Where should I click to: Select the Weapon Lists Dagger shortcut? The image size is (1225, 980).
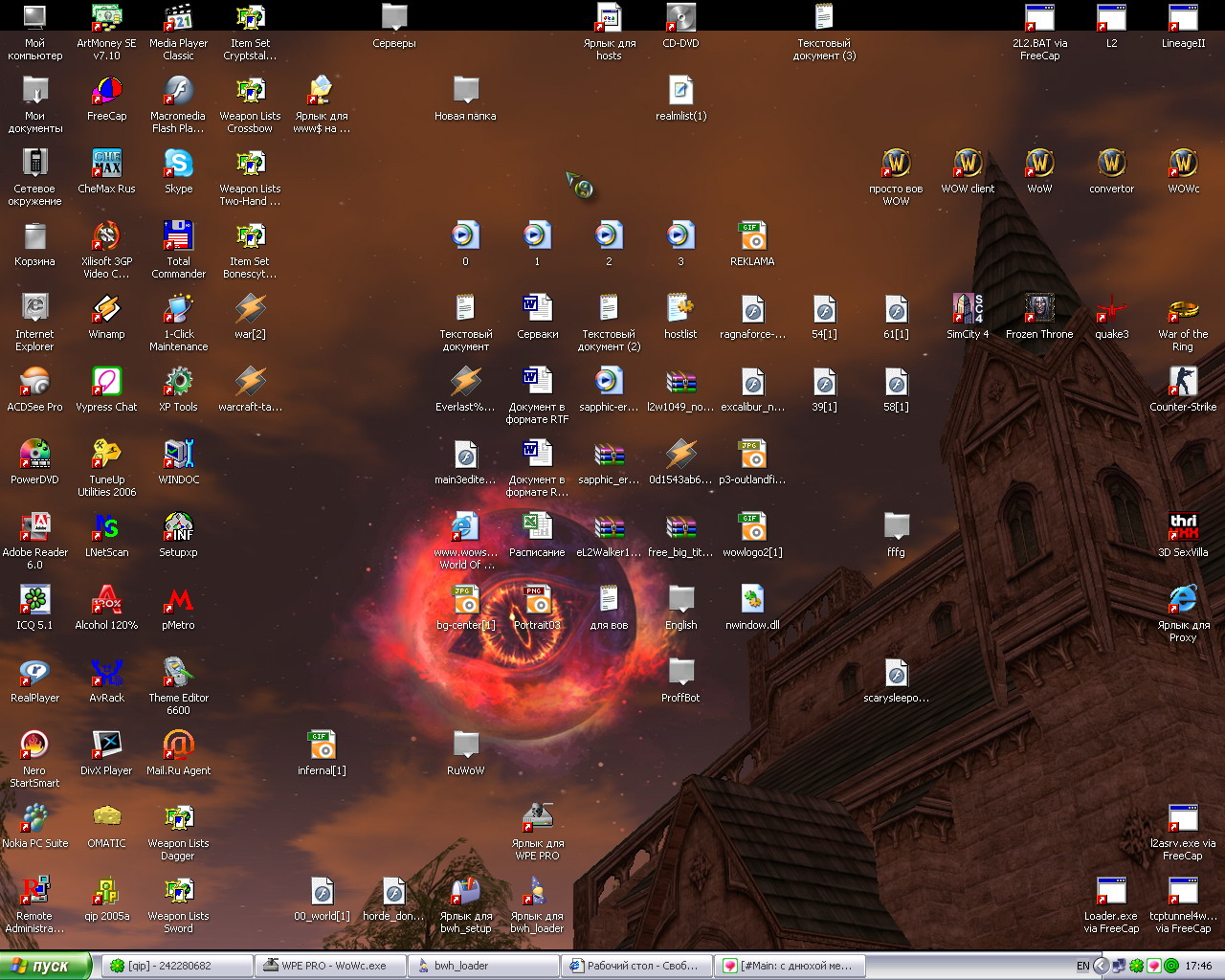coord(178,832)
